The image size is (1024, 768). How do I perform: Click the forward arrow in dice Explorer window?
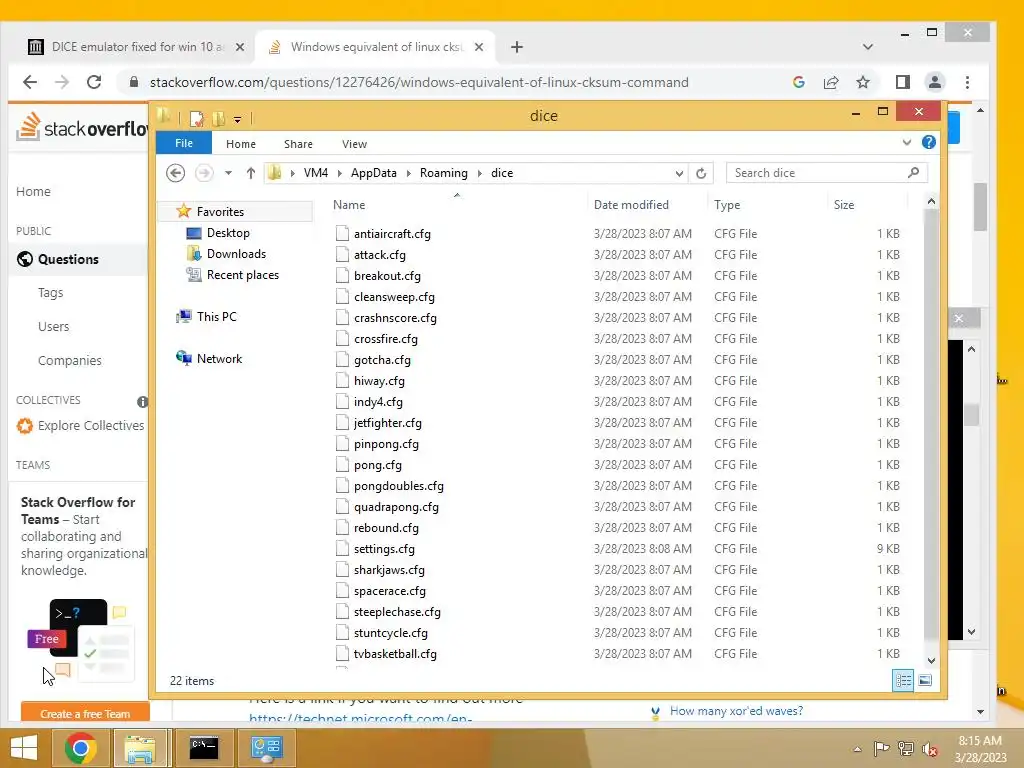coord(204,173)
